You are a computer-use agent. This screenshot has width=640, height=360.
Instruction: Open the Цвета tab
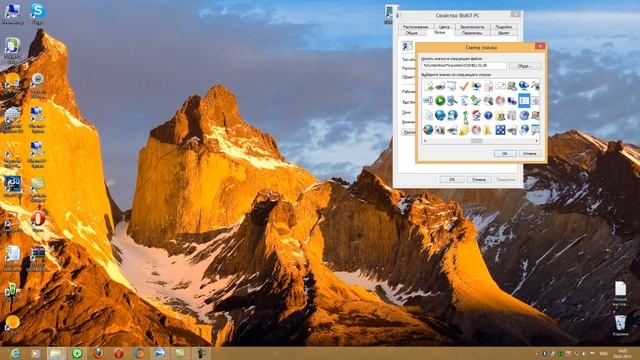[x=444, y=27]
